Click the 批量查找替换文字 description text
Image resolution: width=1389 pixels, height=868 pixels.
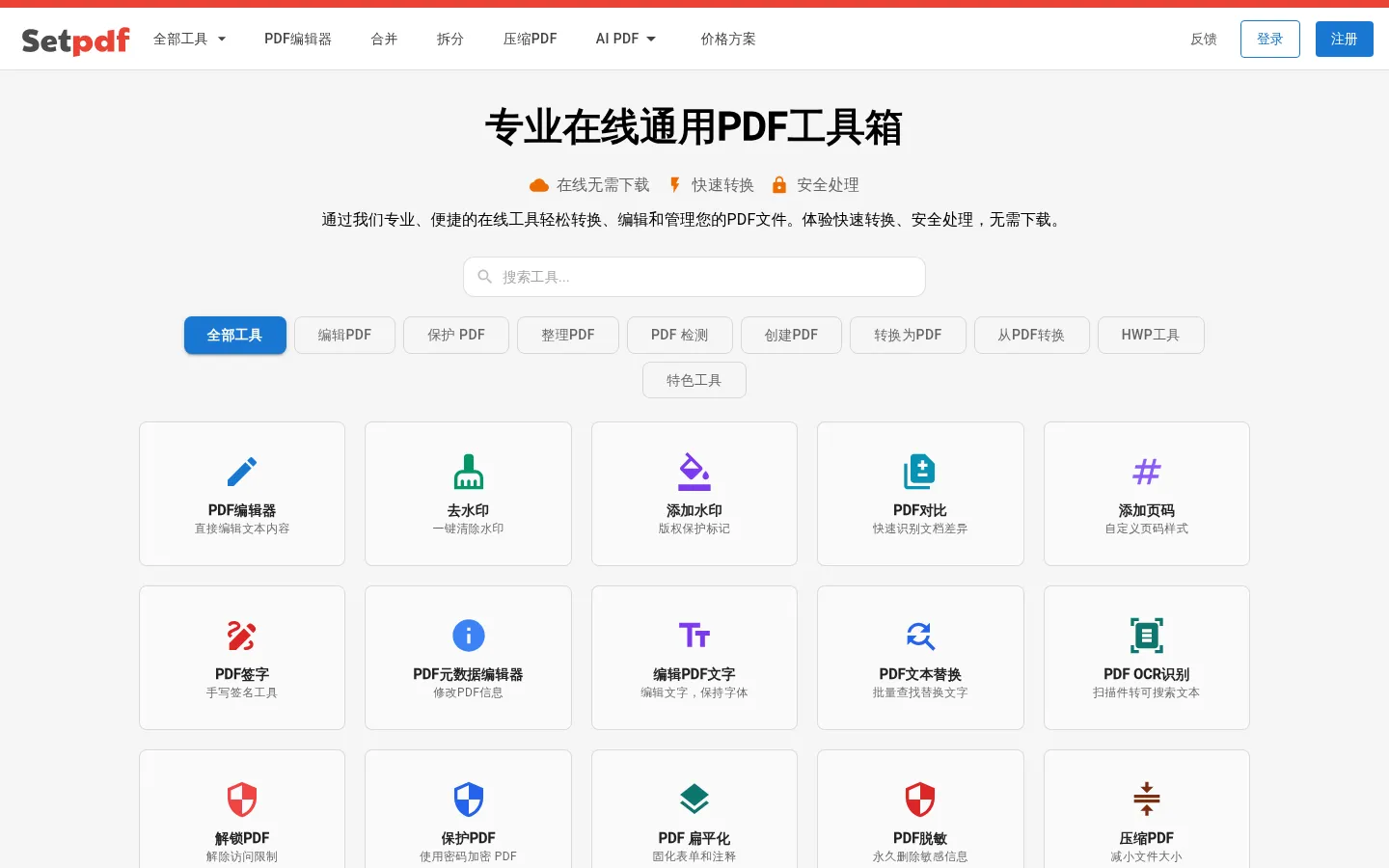[x=920, y=692]
